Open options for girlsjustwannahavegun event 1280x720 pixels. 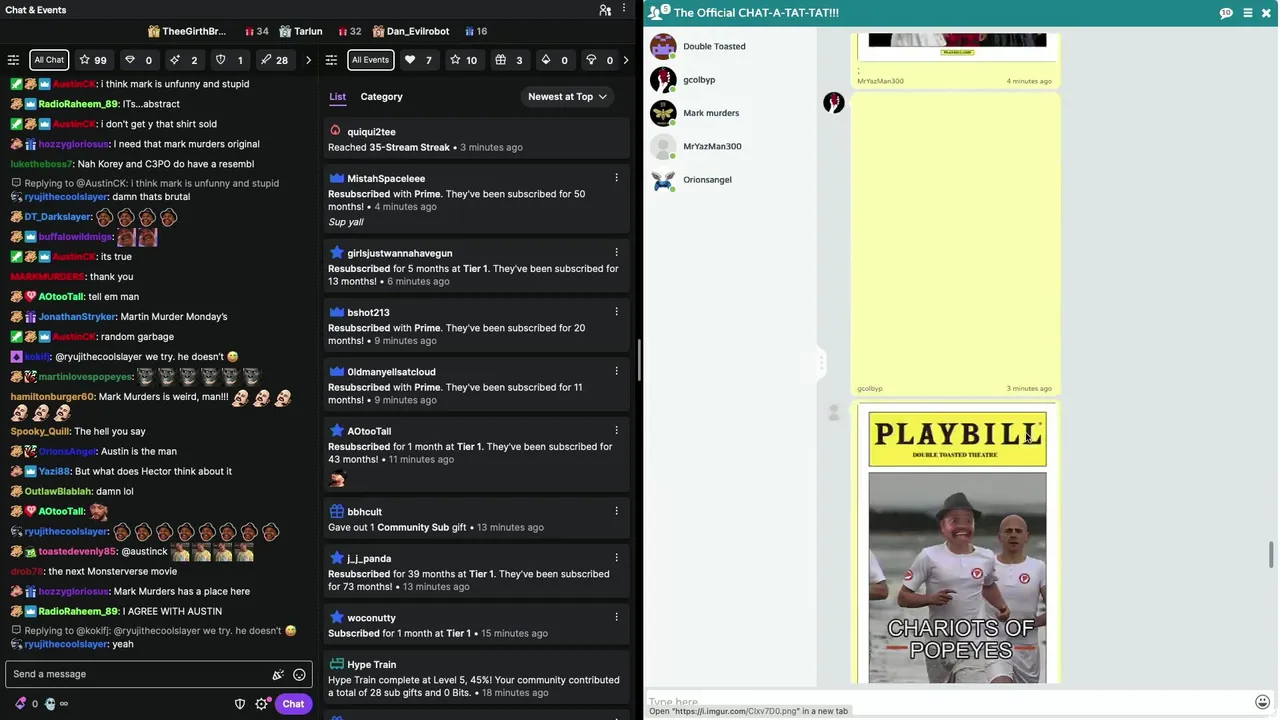coord(616,253)
